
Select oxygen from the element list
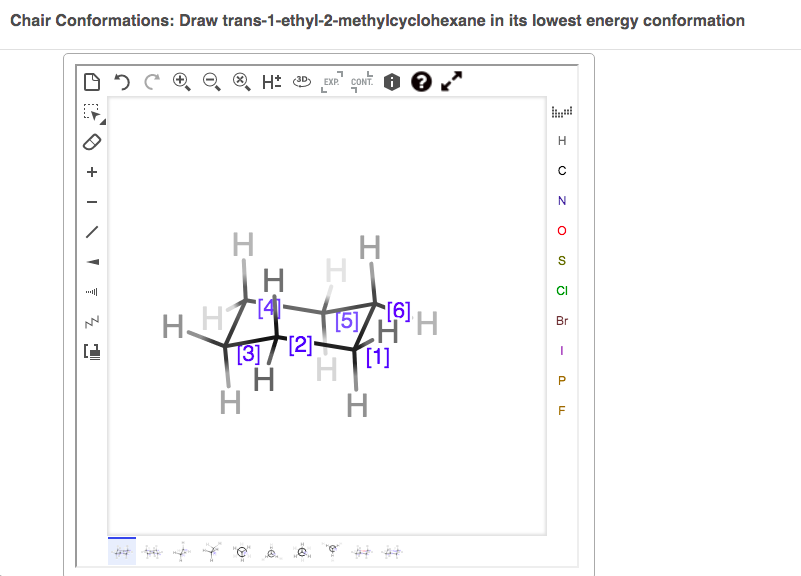(561, 231)
